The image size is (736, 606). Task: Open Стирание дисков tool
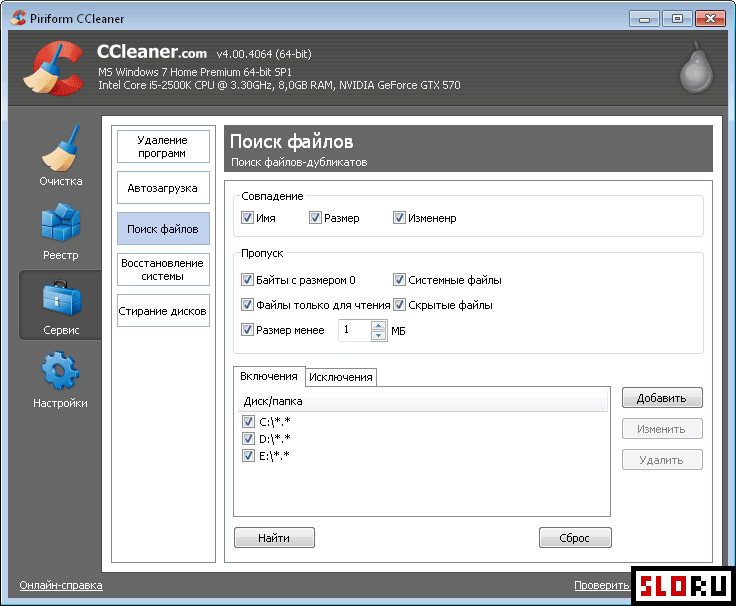click(x=163, y=311)
